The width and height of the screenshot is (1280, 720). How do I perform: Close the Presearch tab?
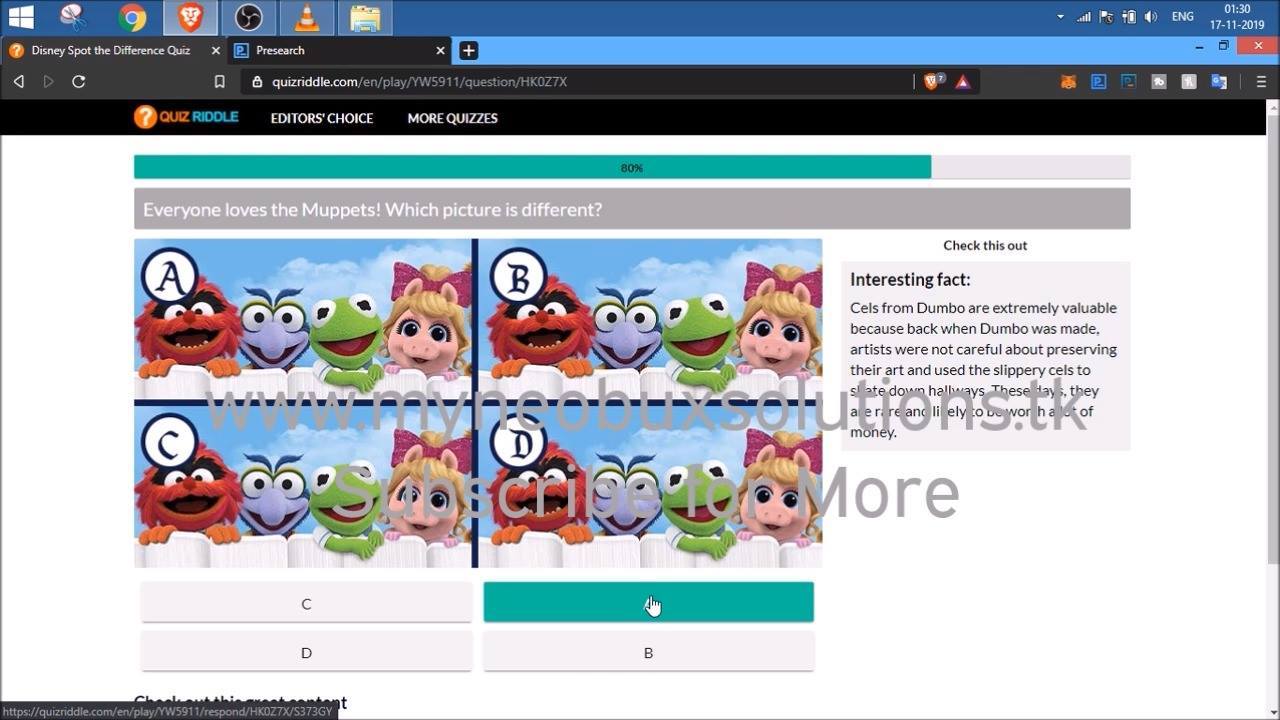441,50
